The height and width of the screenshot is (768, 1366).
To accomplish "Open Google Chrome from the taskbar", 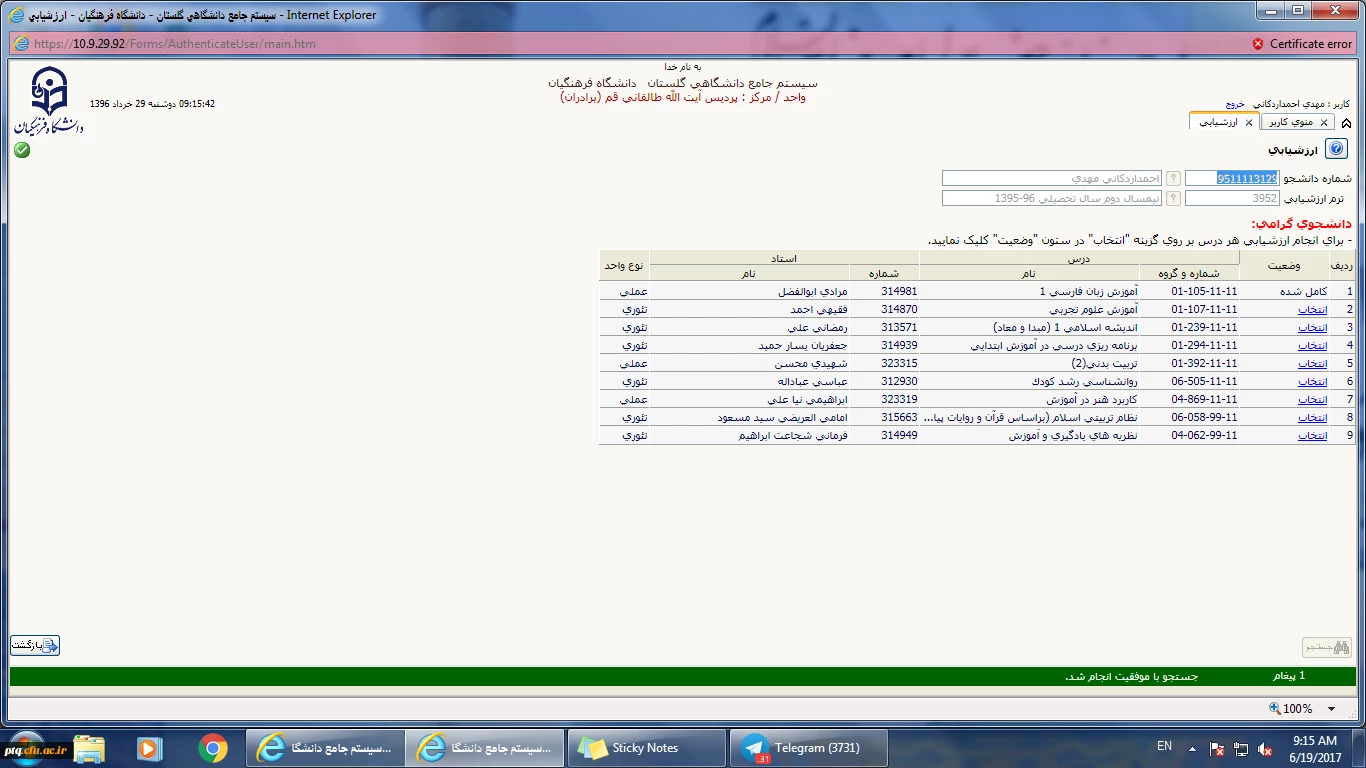I will [212, 748].
